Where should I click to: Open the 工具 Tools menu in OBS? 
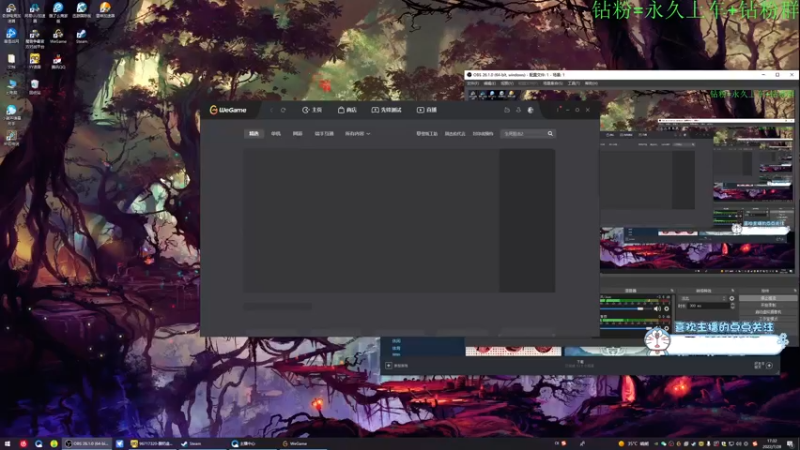point(574,84)
